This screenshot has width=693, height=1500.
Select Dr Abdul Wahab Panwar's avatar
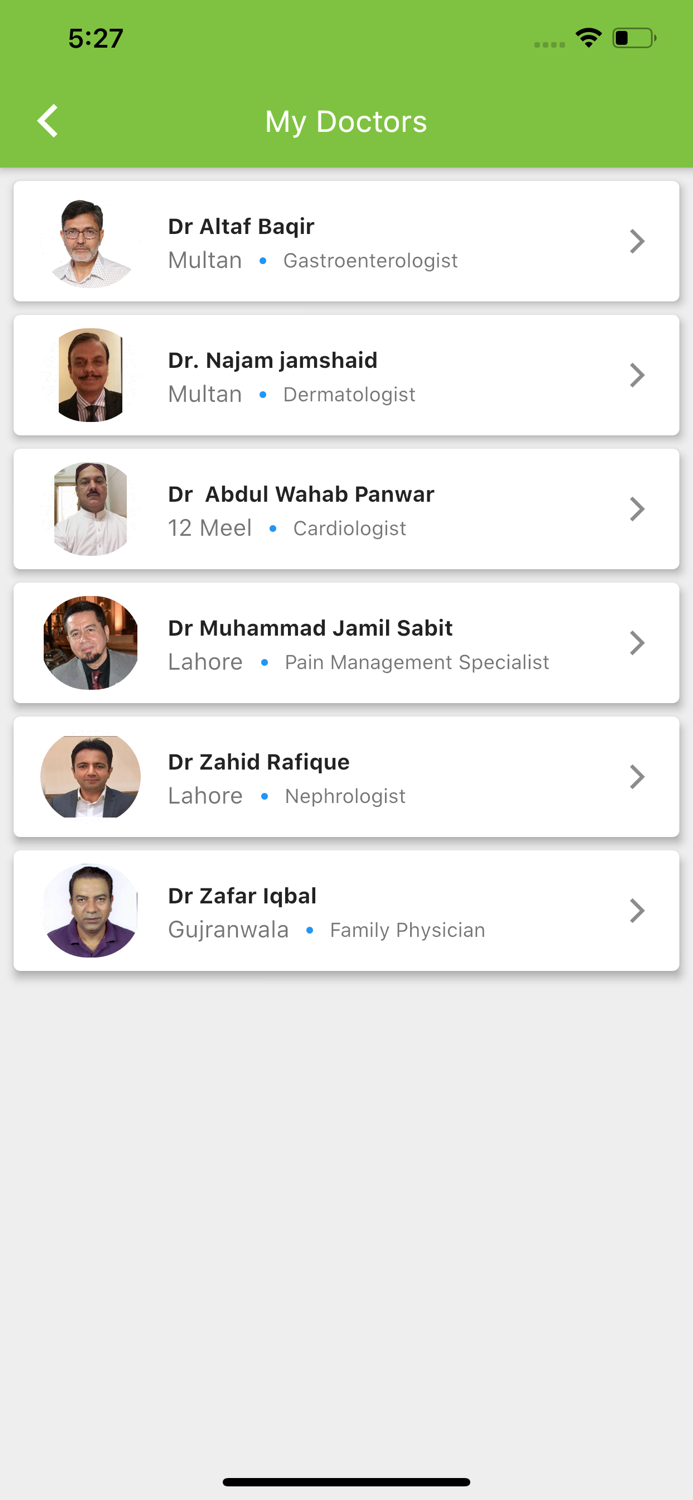[90, 509]
